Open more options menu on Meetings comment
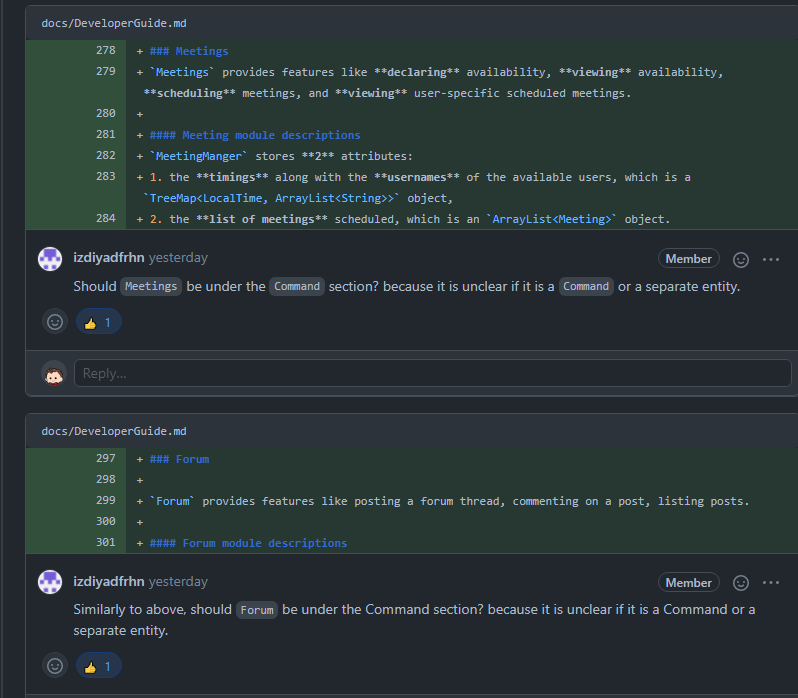The height and width of the screenshot is (698, 798). (x=771, y=259)
